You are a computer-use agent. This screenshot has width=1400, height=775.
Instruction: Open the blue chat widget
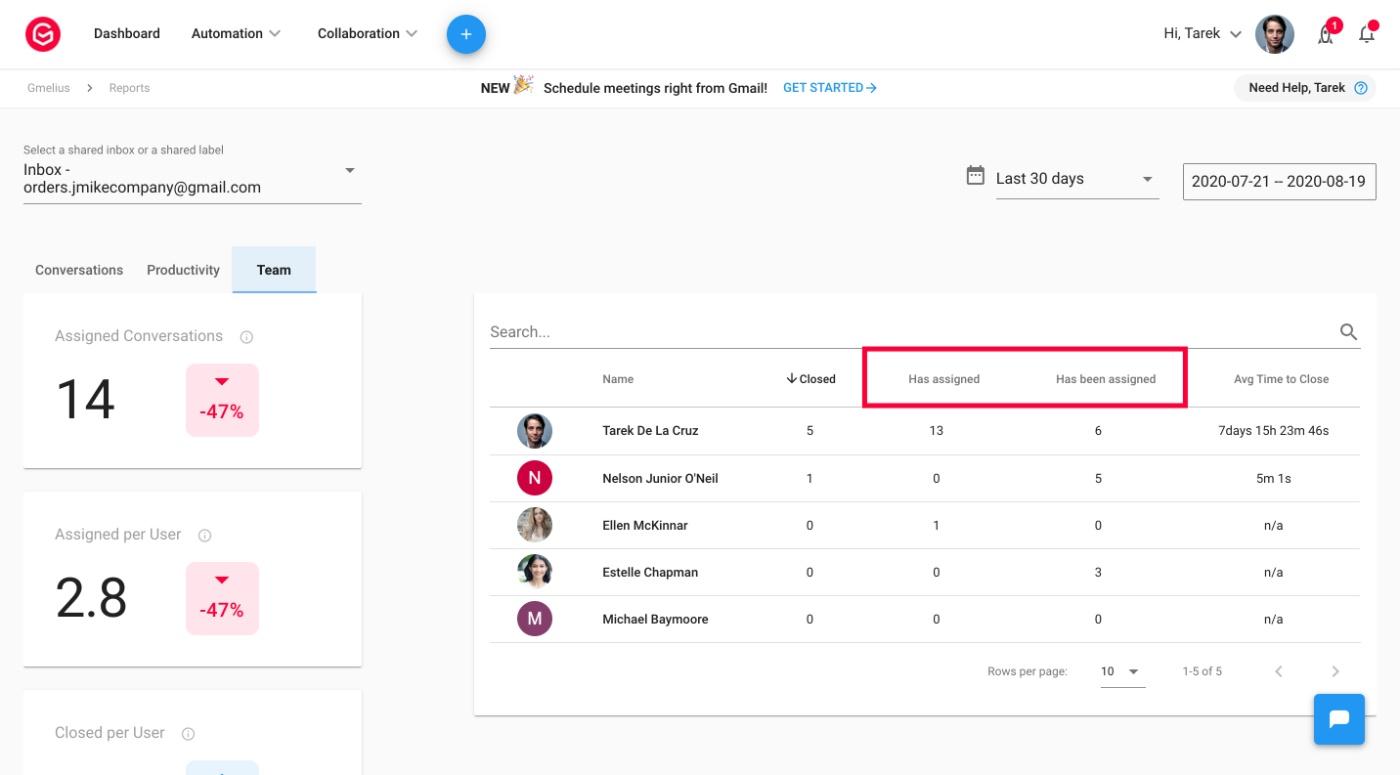pyautogui.click(x=1339, y=719)
